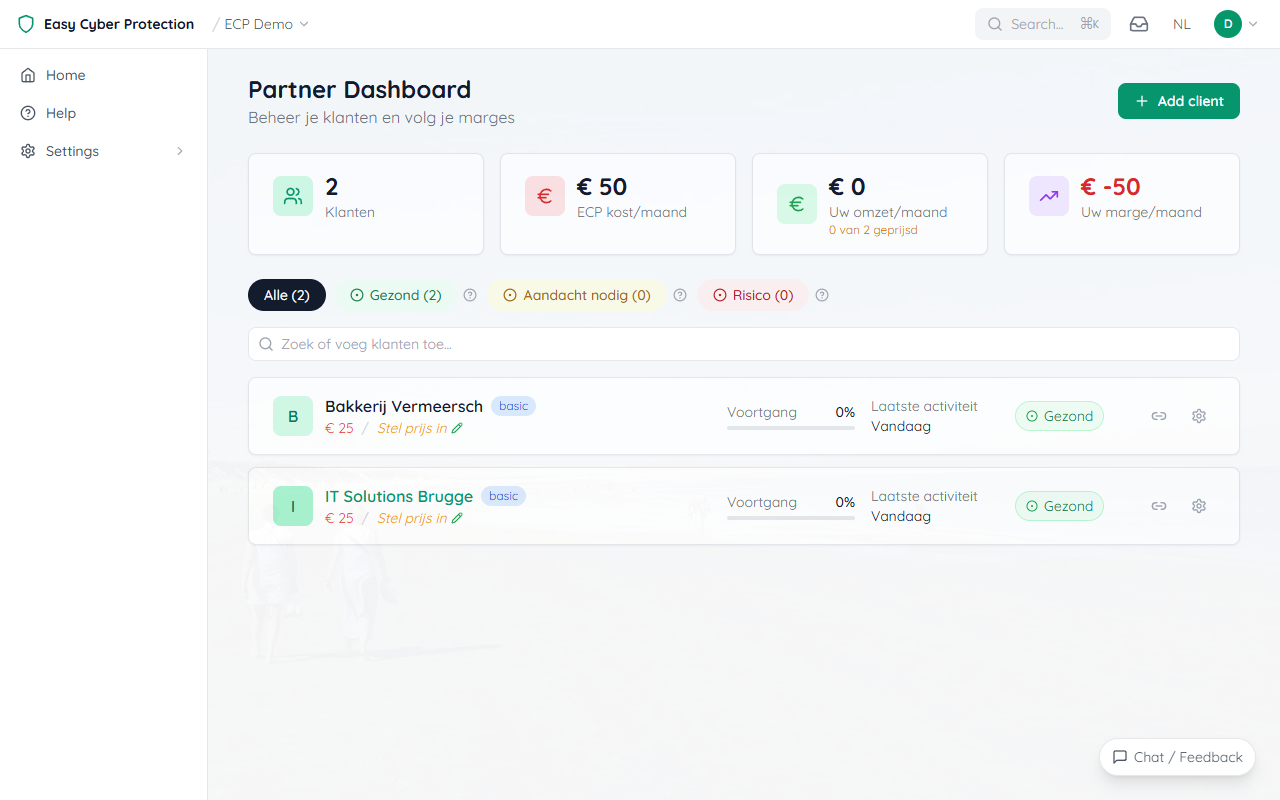
Task: Select the Alle (2) filter tab
Action: (287, 295)
